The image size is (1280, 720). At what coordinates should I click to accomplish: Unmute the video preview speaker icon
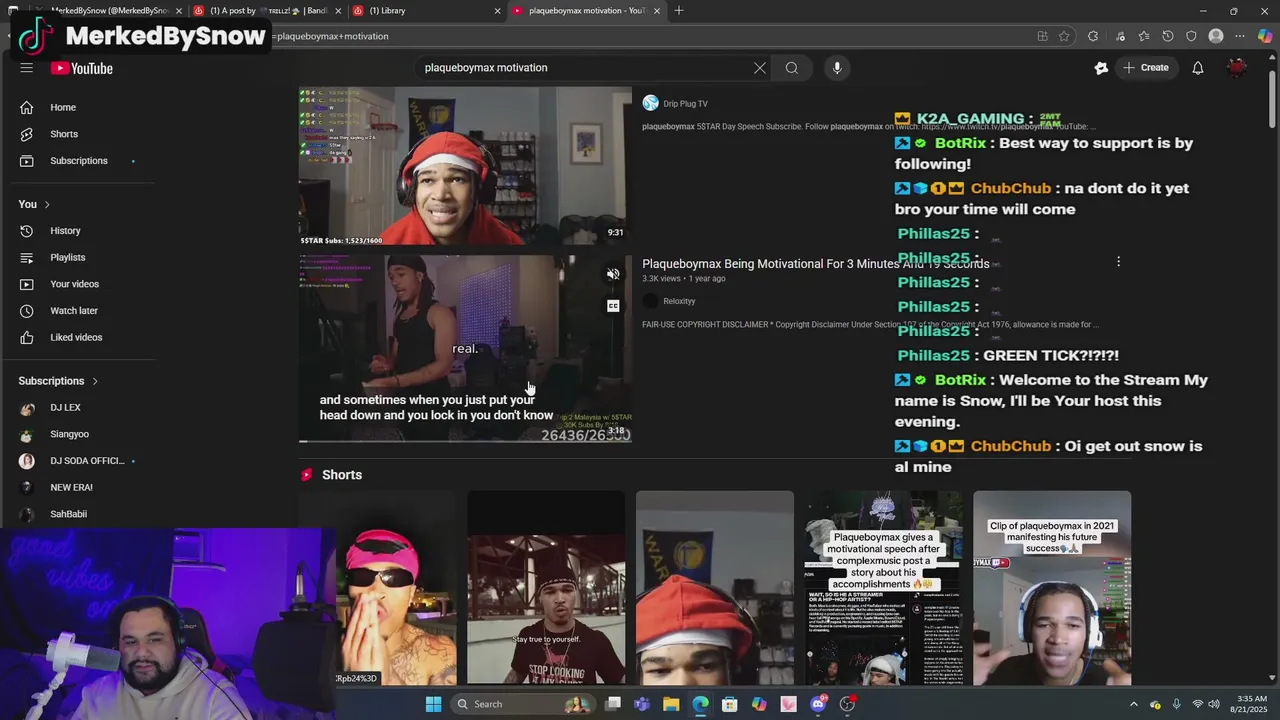click(x=613, y=274)
